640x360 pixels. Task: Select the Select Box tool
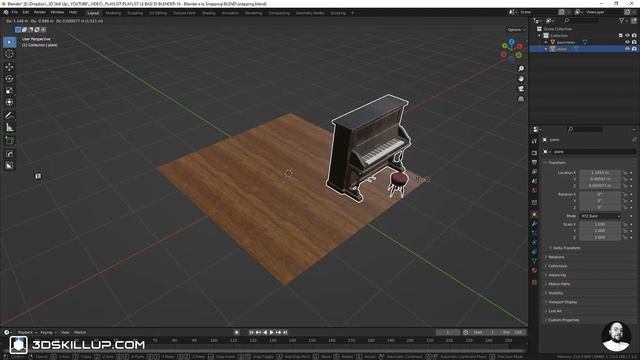click(x=9, y=42)
